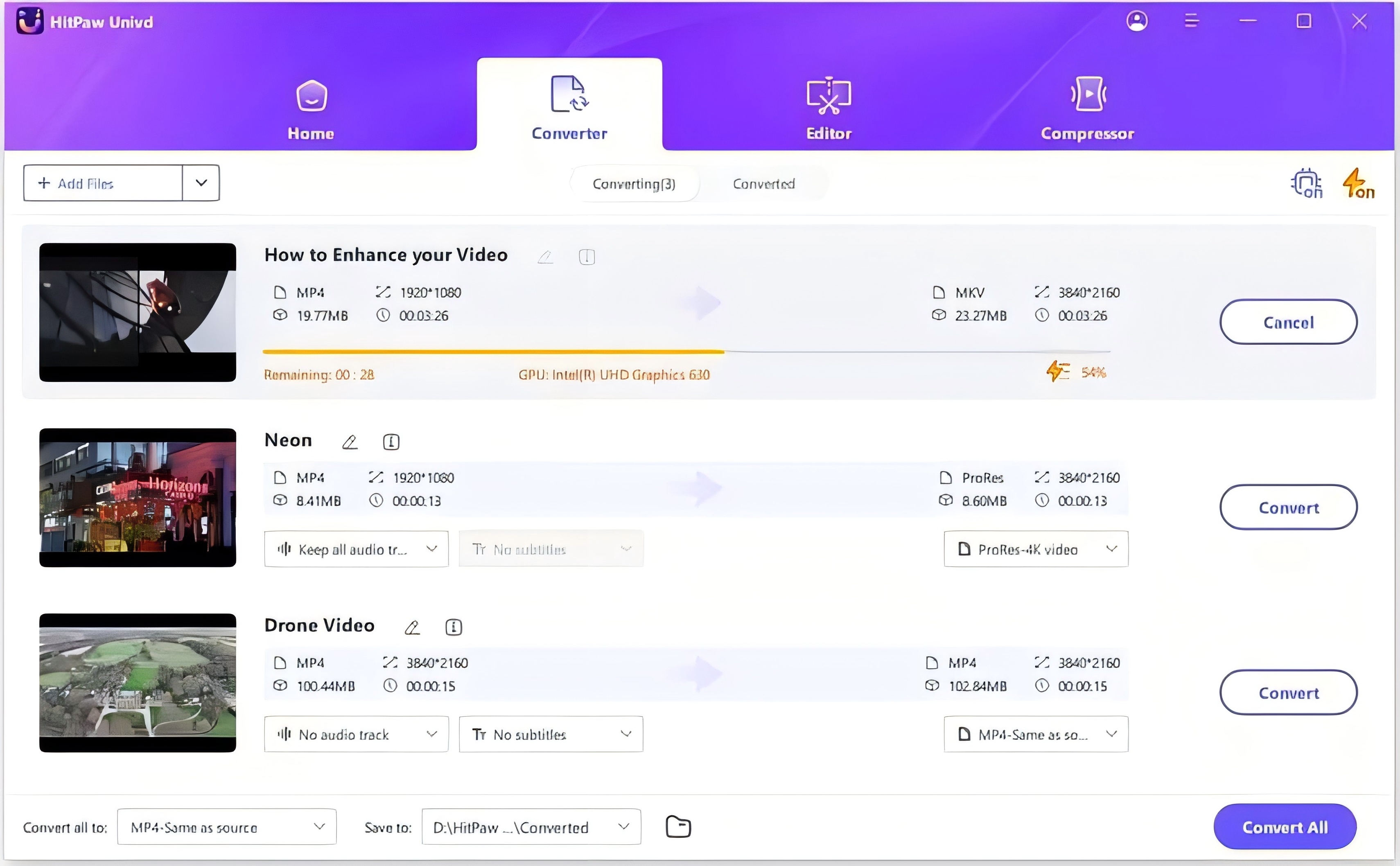Open the hardware acceleration settings icon

coord(1307,183)
